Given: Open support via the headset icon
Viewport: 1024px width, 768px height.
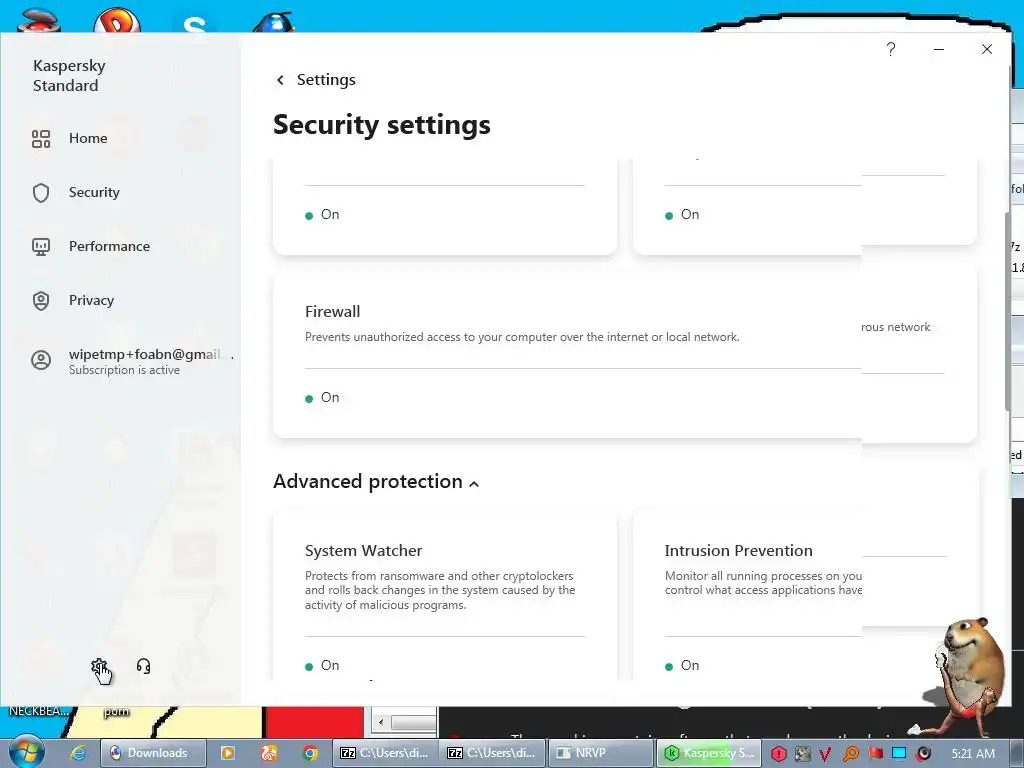Looking at the screenshot, I should (144, 666).
